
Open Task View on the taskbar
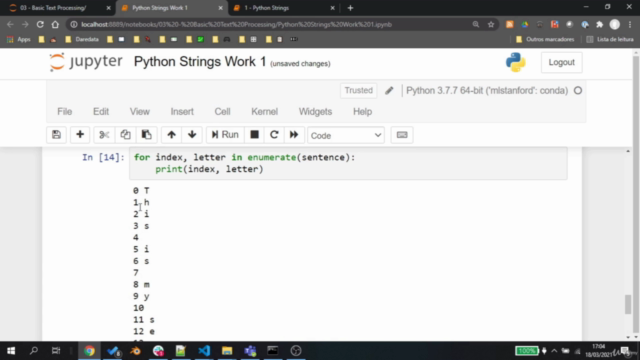pyautogui.click(x=56, y=351)
